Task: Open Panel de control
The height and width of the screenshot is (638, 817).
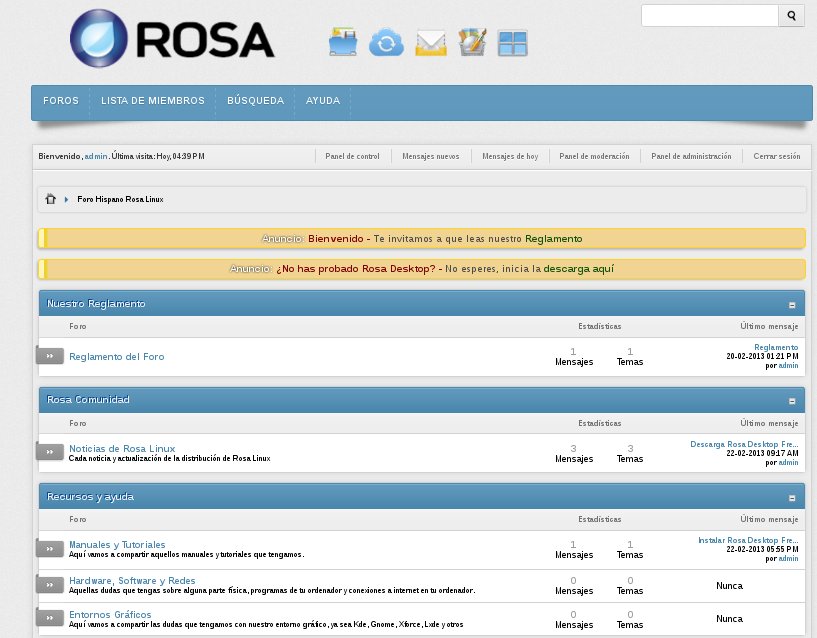Action: click(352, 156)
